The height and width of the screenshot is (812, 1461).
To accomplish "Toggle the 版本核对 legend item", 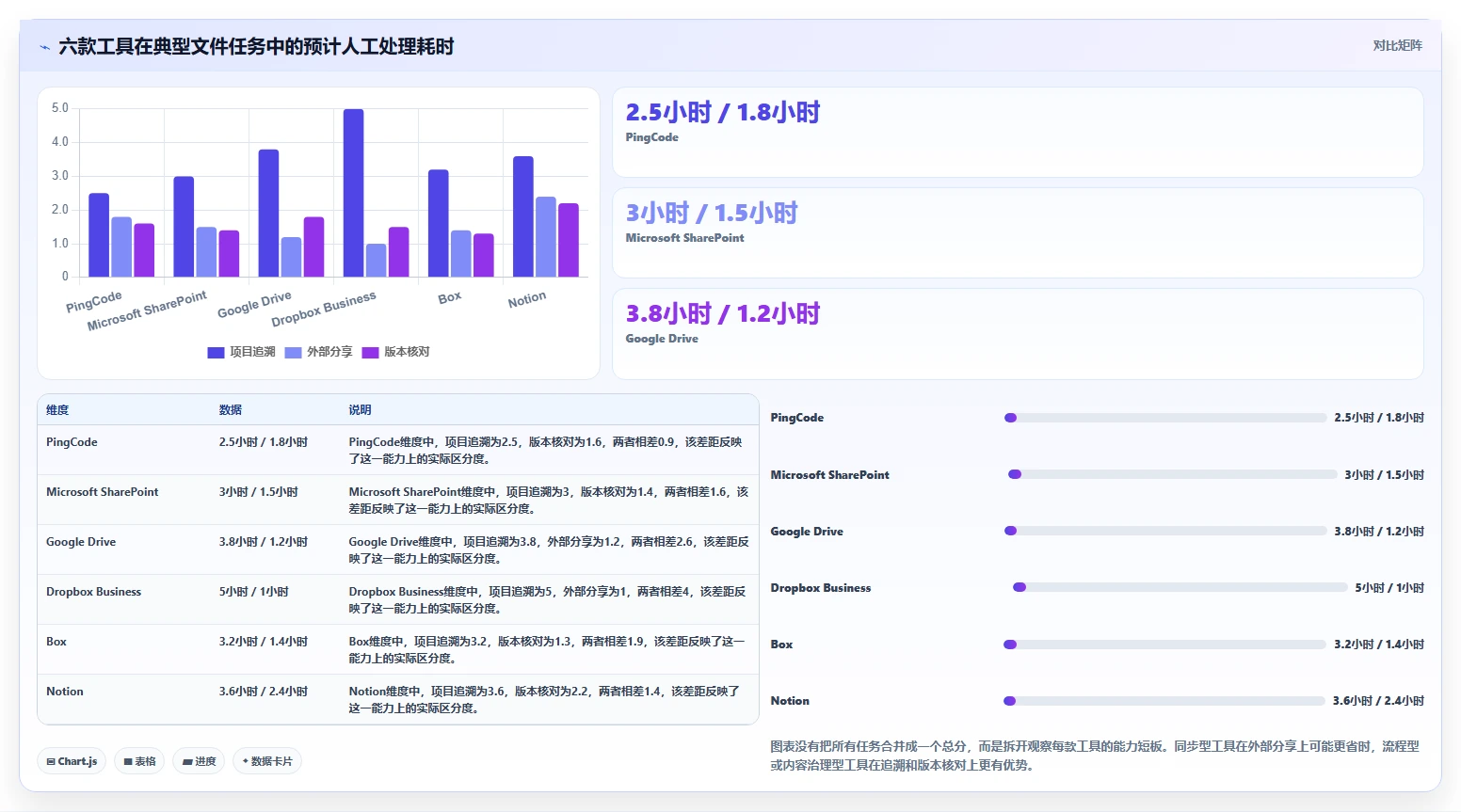I will 395,352.
